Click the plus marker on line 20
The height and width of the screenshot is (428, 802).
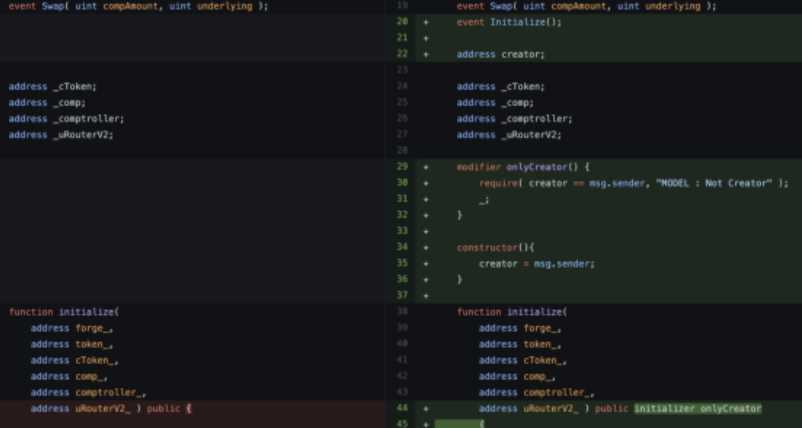426,22
